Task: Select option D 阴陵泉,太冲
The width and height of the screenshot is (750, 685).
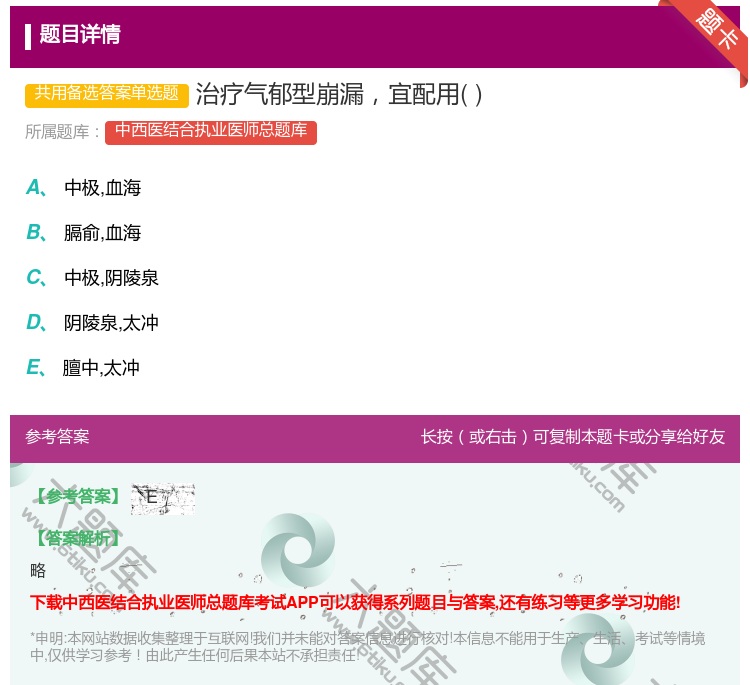Action: [92, 323]
